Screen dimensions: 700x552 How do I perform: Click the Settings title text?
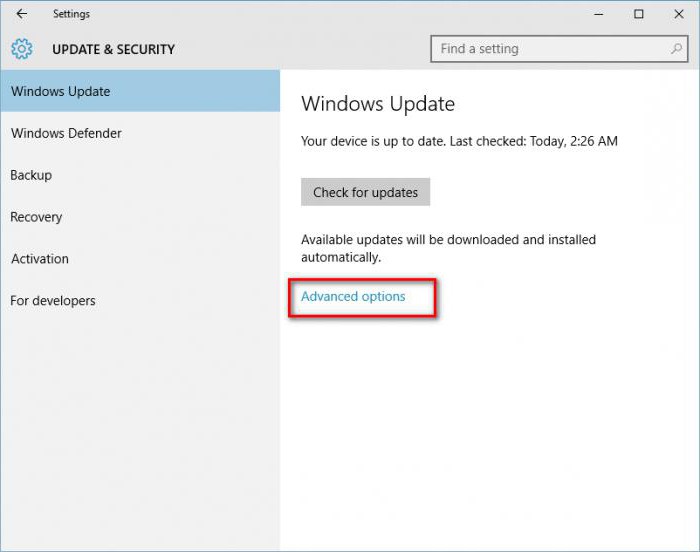tap(71, 14)
